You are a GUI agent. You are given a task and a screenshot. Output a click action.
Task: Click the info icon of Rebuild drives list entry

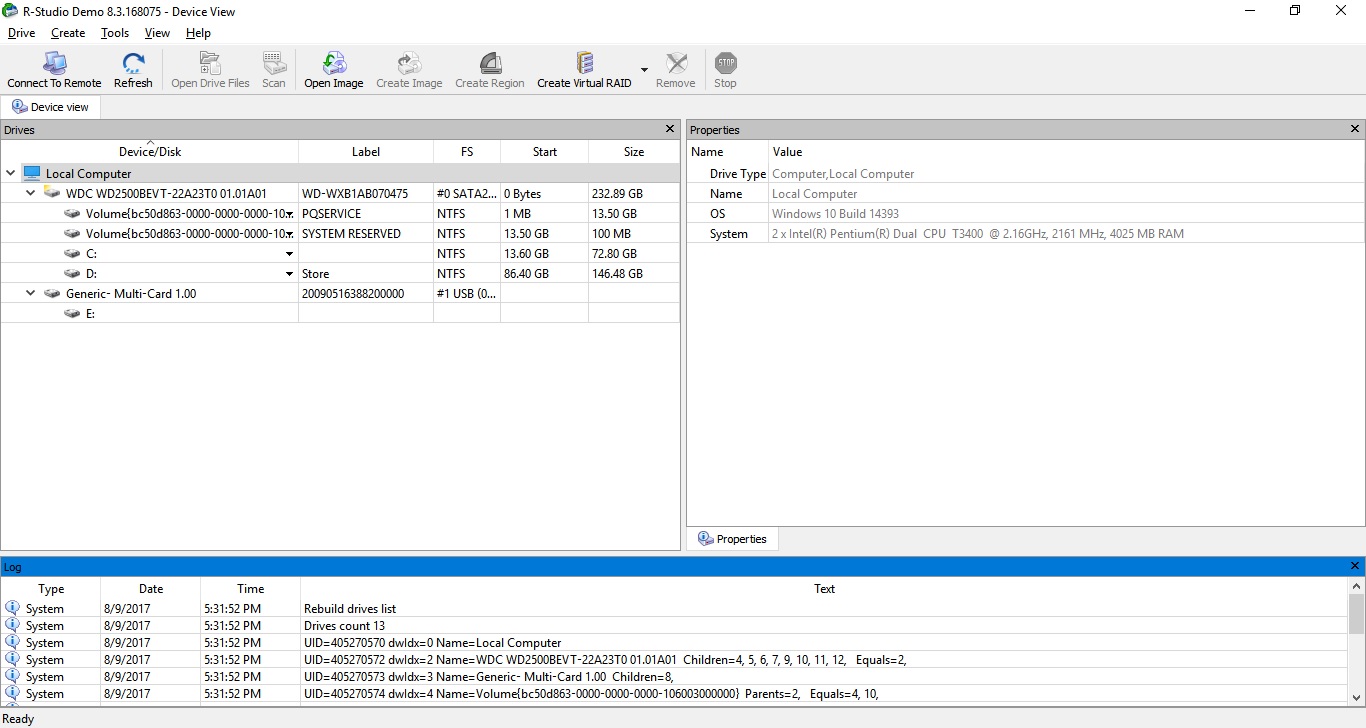coord(12,608)
